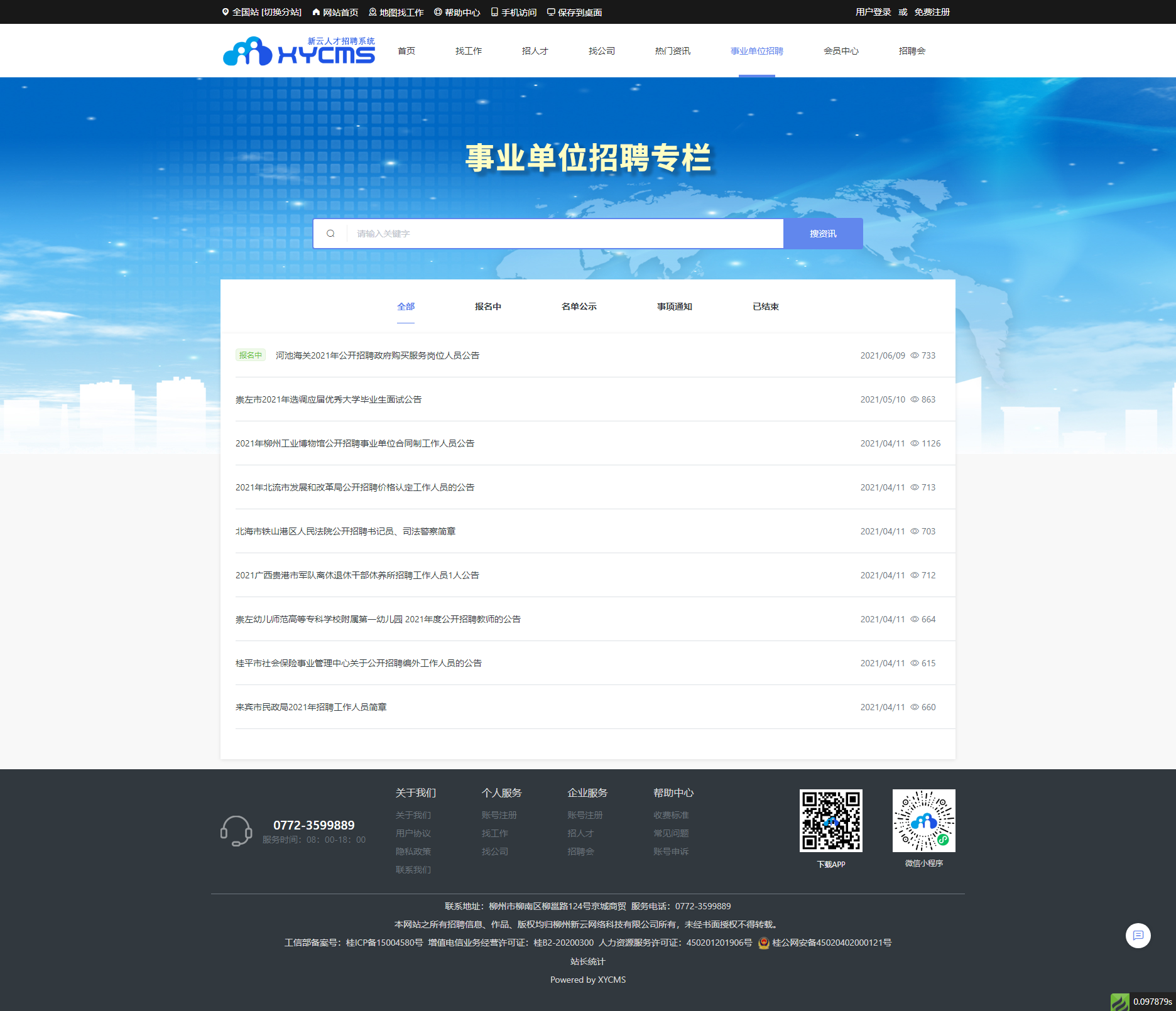Click the eye icon beside 733 views
Screen dimensions: 1176x1011
tap(915, 355)
